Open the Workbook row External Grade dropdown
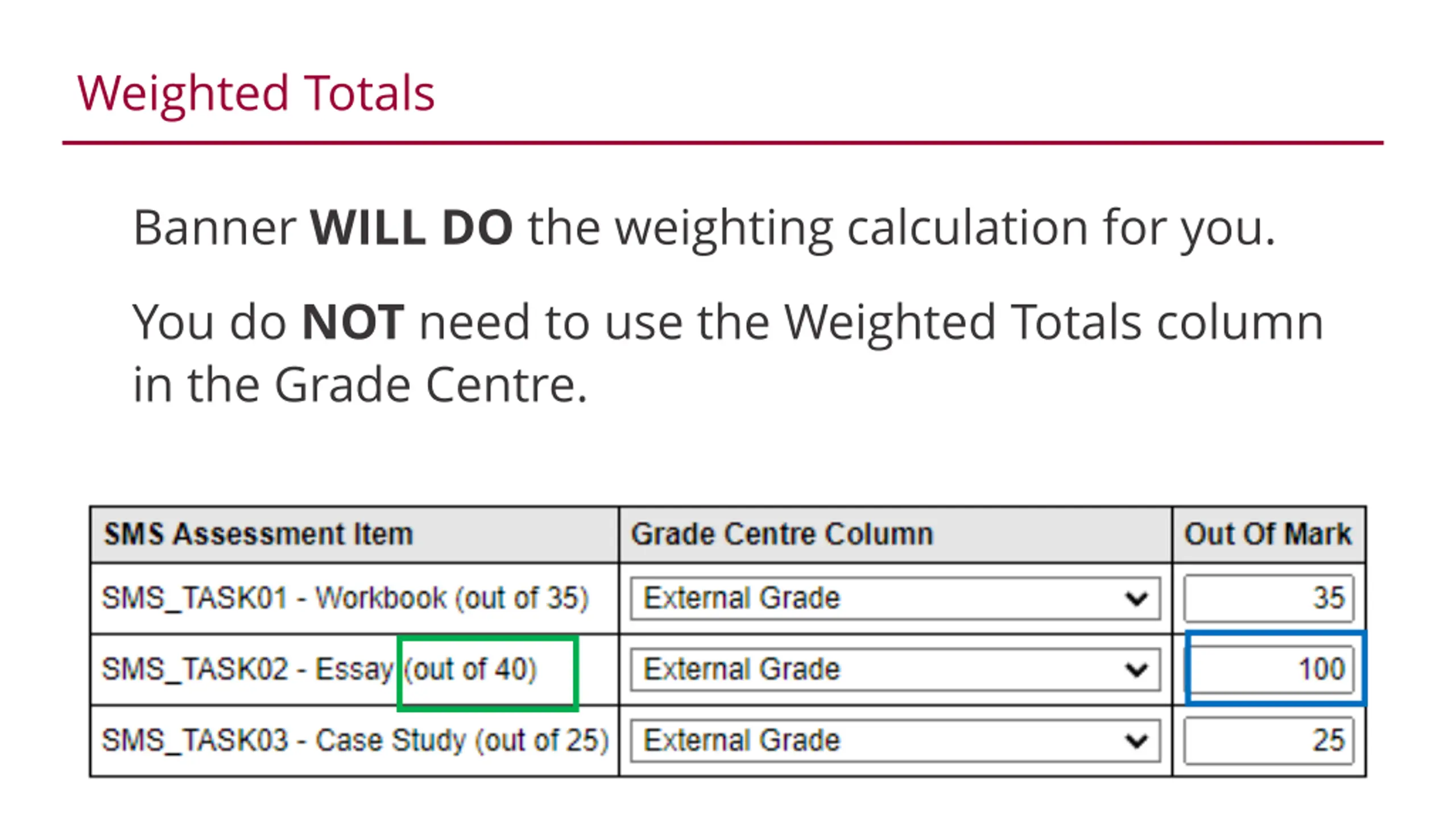 coord(895,598)
